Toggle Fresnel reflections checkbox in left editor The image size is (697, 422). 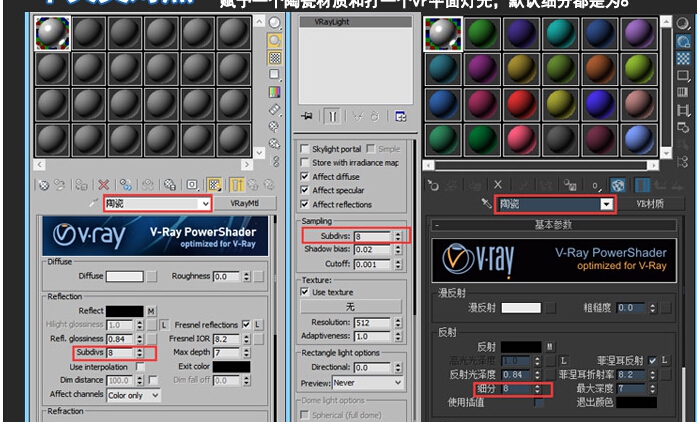click(246, 325)
